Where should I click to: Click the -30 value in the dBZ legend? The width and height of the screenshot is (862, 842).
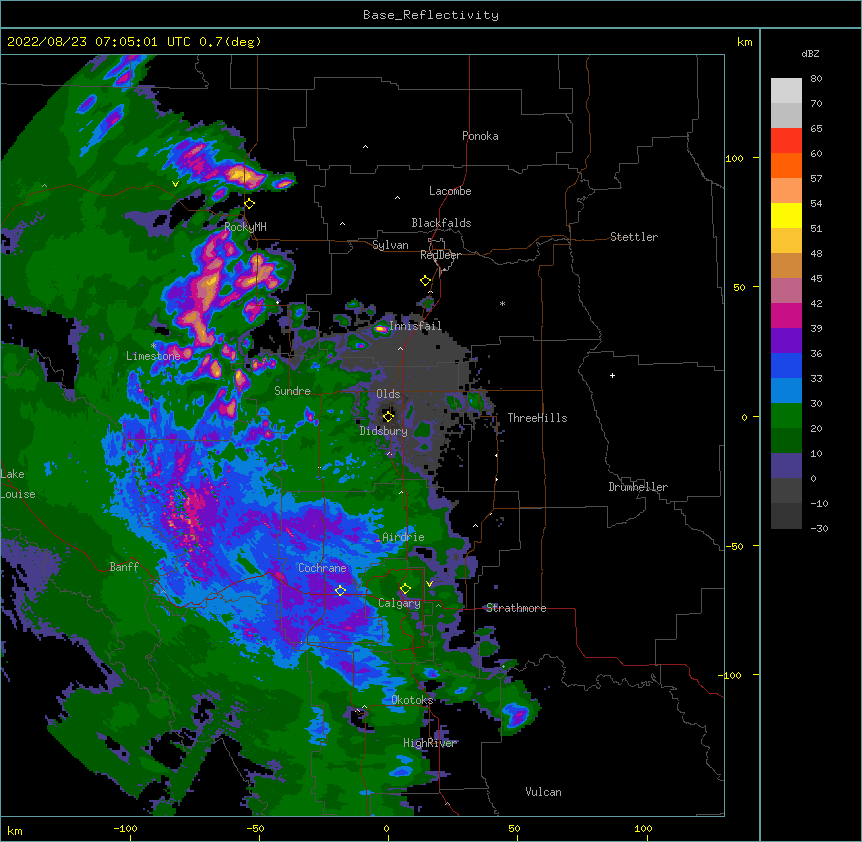pyautogui.click(x=819, y=528)
